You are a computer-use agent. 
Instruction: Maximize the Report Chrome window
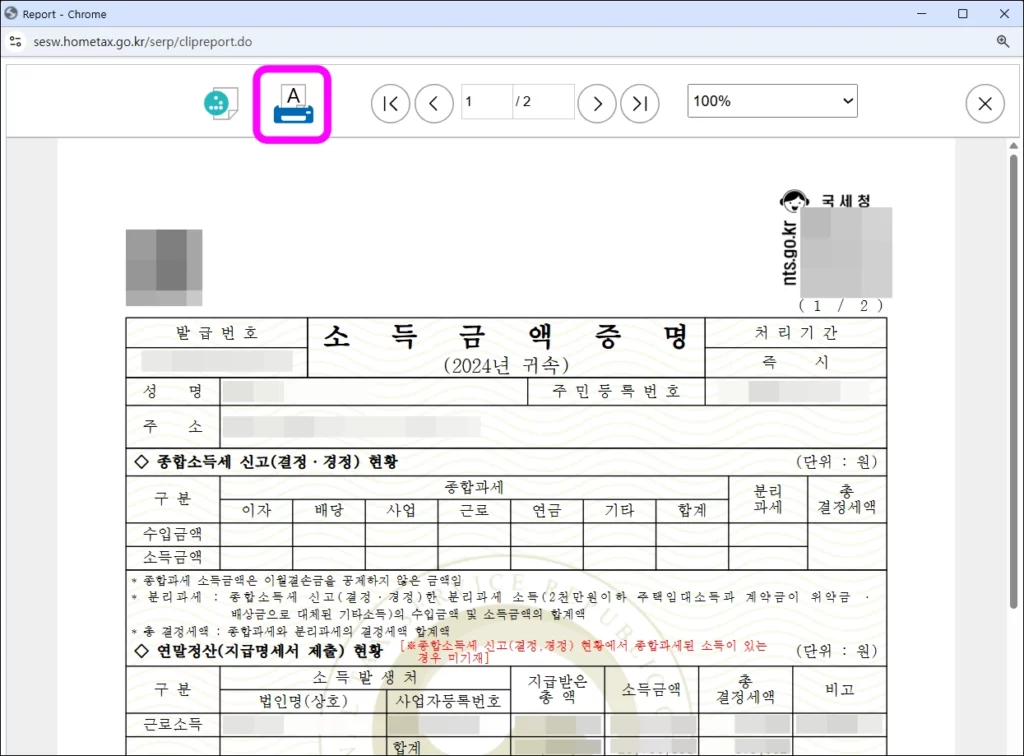click(963, 14)
